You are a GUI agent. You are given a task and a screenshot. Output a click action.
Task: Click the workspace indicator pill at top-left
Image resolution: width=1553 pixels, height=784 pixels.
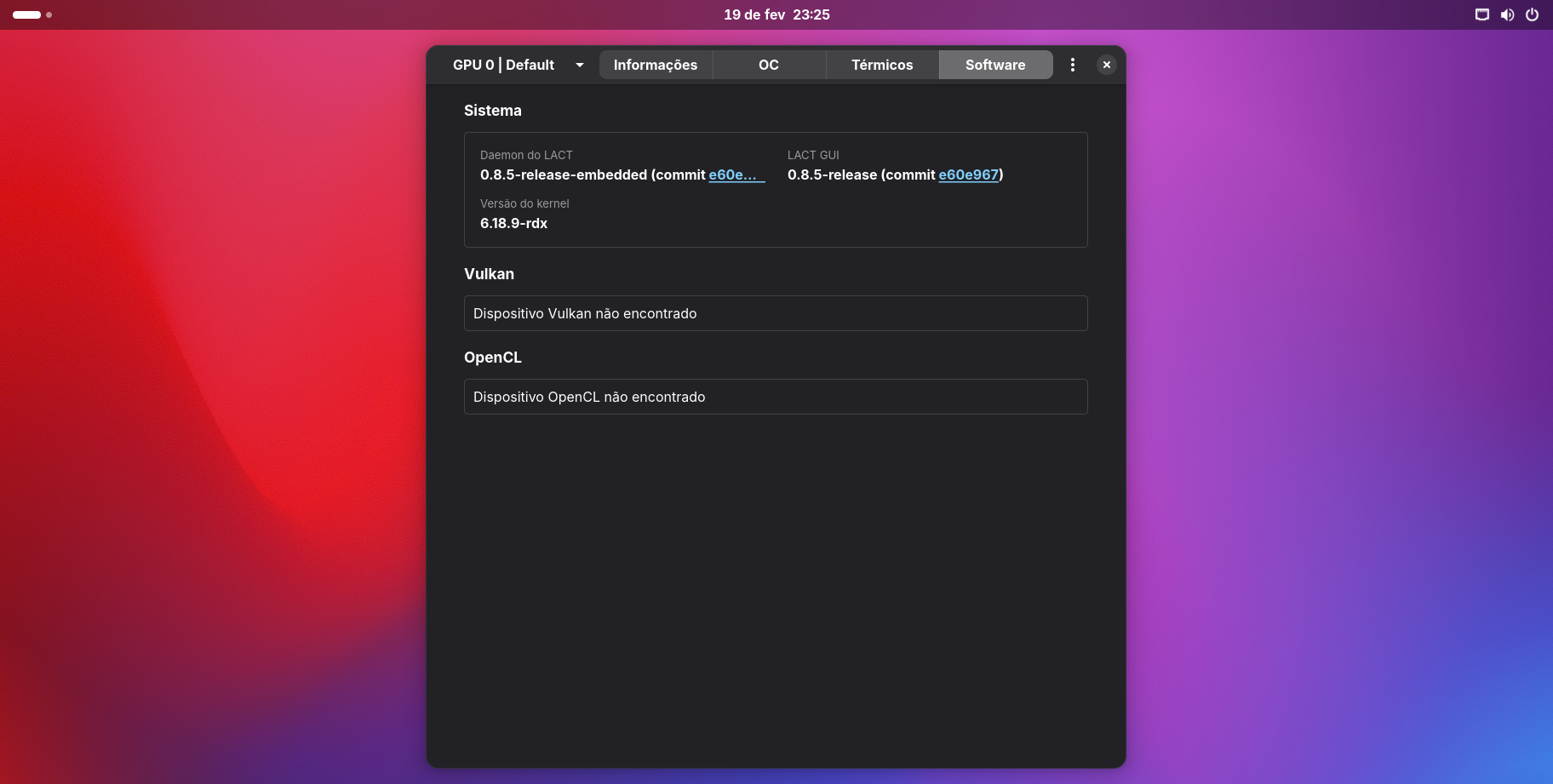click(x=27, y=14)
